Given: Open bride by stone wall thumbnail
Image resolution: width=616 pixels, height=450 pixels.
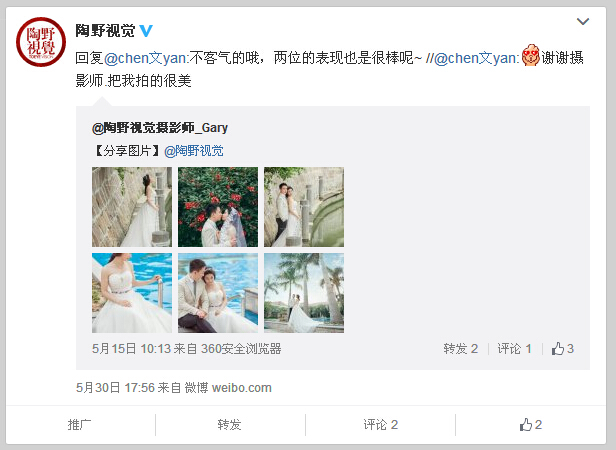Looking at the screenshot, I should [132, 207].
